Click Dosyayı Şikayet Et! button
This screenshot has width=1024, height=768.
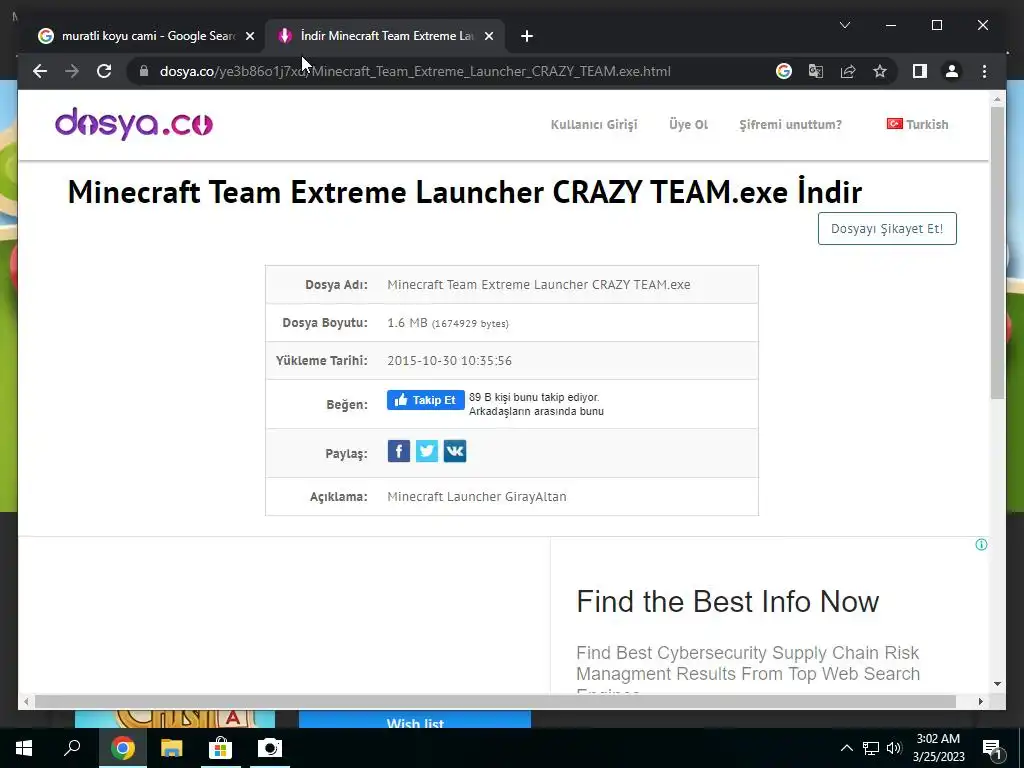click(887, 229)
